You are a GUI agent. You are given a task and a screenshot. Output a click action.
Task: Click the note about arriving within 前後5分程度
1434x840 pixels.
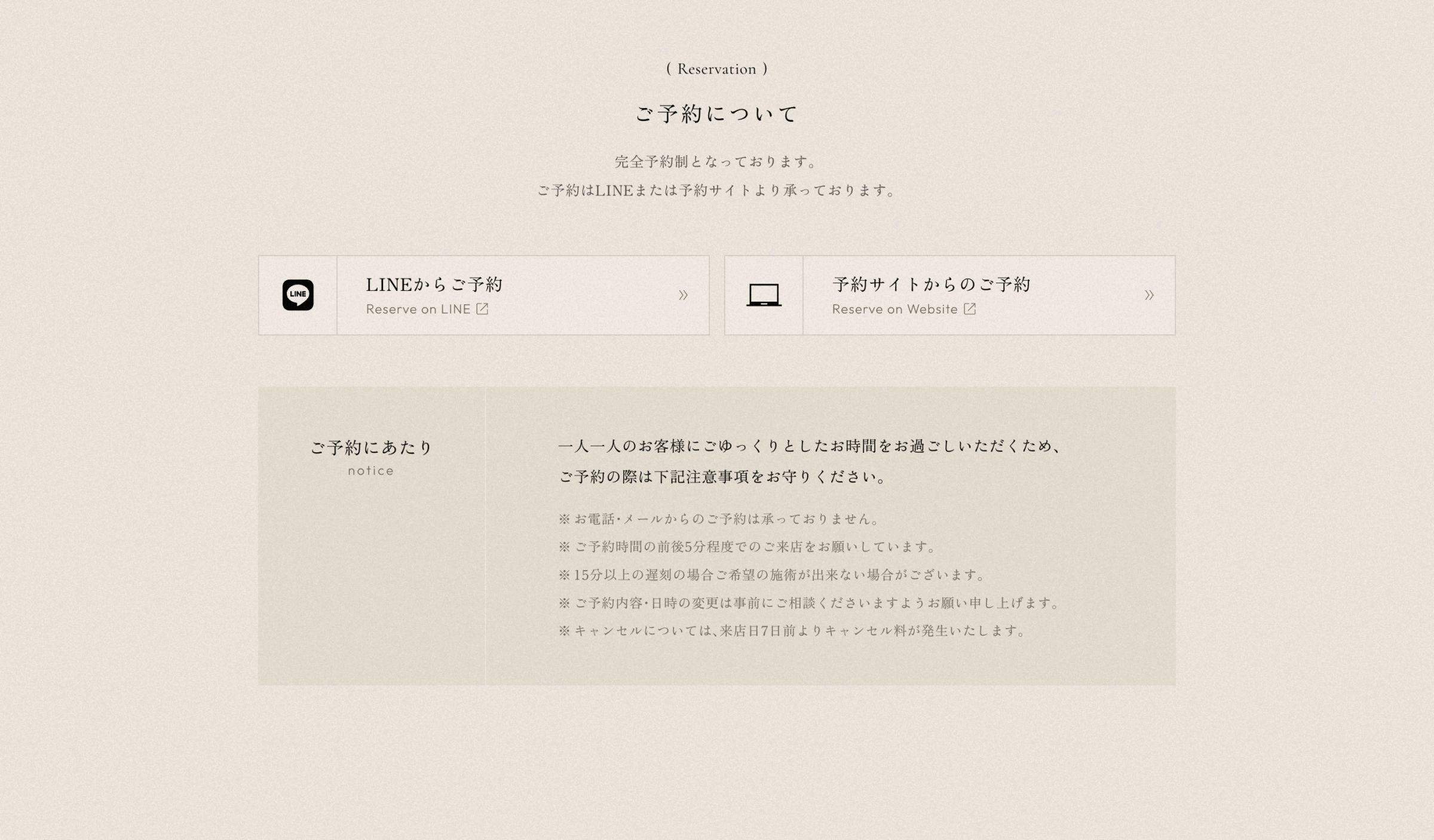click(x=748, y=547)
